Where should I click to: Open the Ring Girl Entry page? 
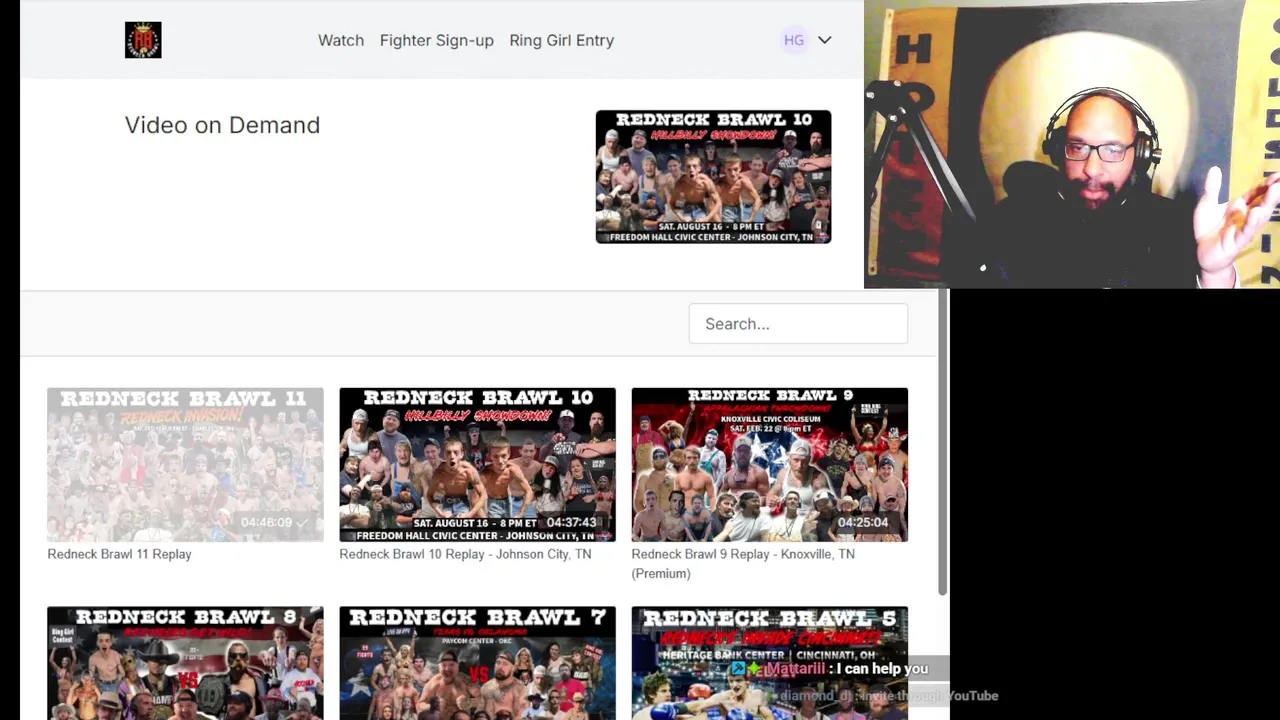(x=562, y=40)
